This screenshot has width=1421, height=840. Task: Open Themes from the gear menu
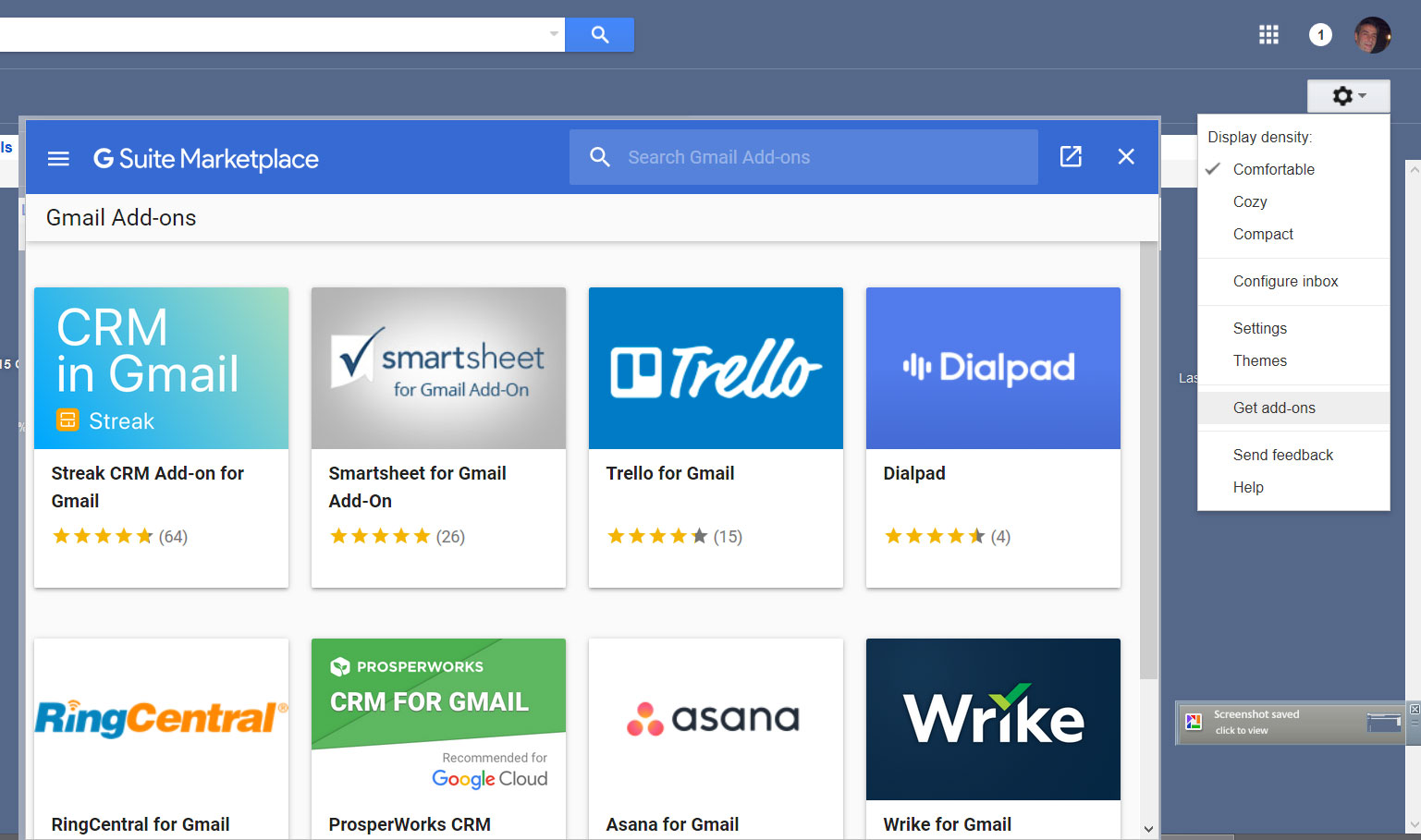pos(1293,360)
